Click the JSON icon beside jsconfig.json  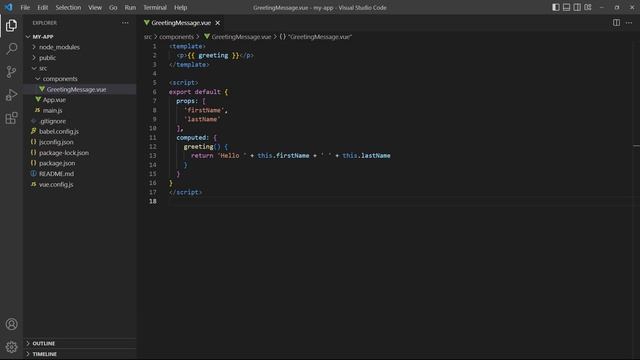coord(33,142)
